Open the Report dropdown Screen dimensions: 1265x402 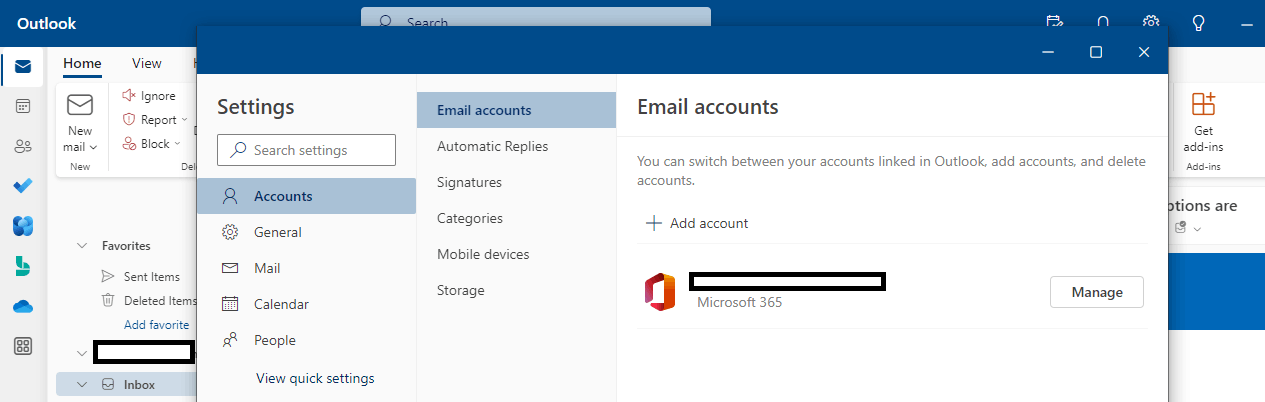click(x=184, y=120)
